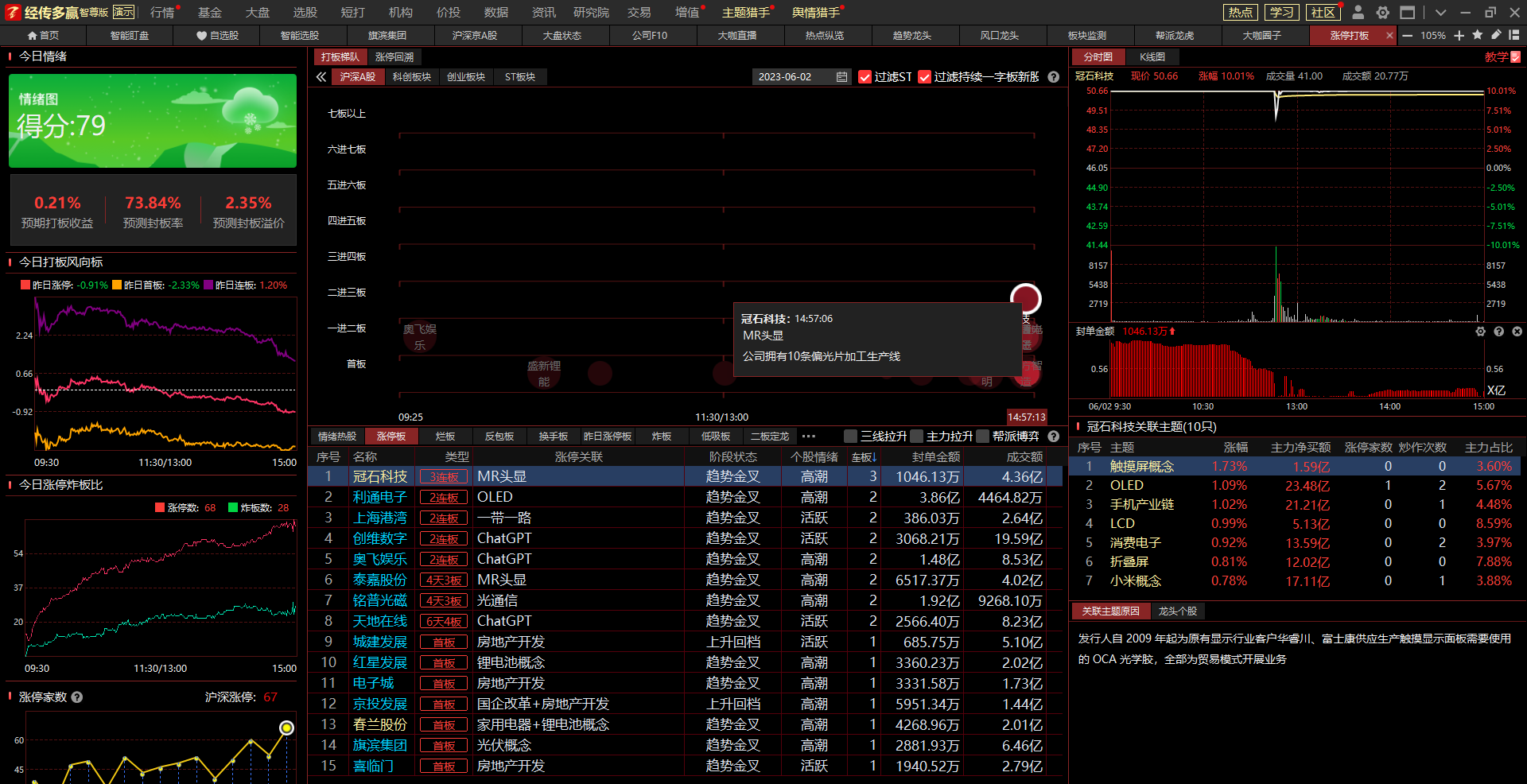Click the 学习 button

pyautogui.click(x=1281, y=12)
